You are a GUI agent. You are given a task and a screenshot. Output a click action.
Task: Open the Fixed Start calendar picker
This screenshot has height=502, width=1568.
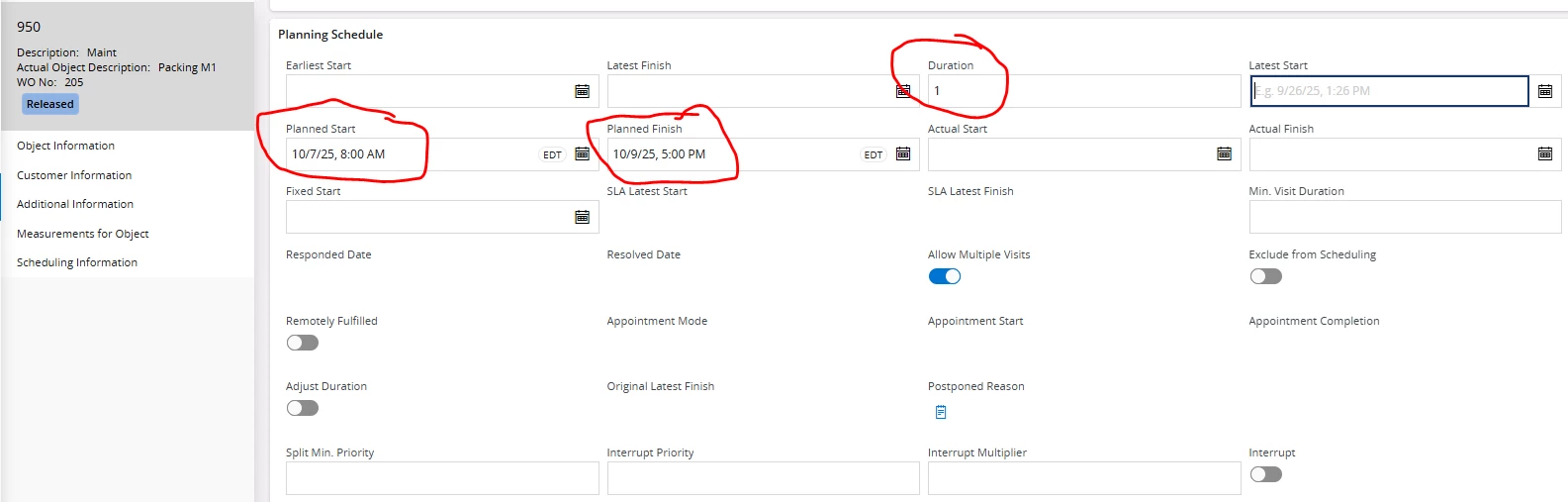pyautogui.click(x=582, y=217)
